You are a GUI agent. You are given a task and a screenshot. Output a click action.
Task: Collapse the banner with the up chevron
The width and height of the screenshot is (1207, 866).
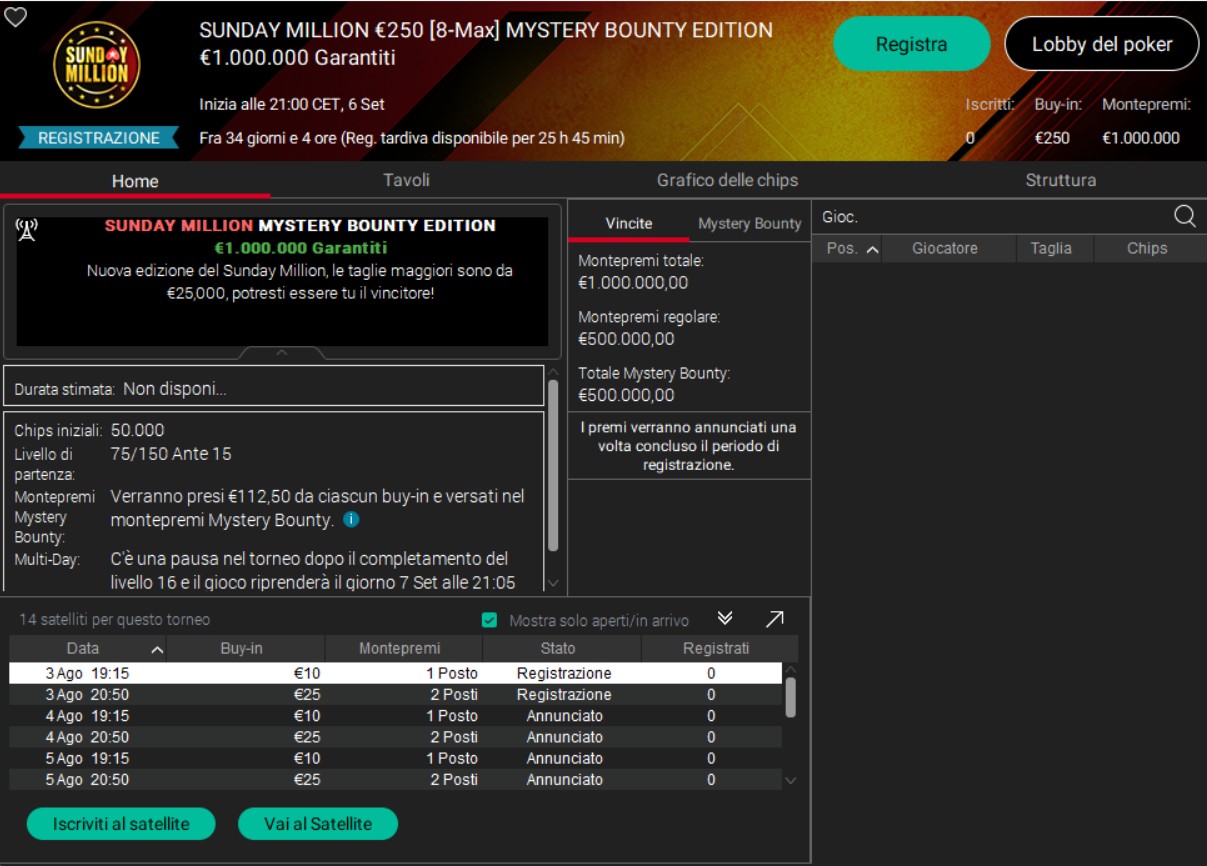(282, 352)
